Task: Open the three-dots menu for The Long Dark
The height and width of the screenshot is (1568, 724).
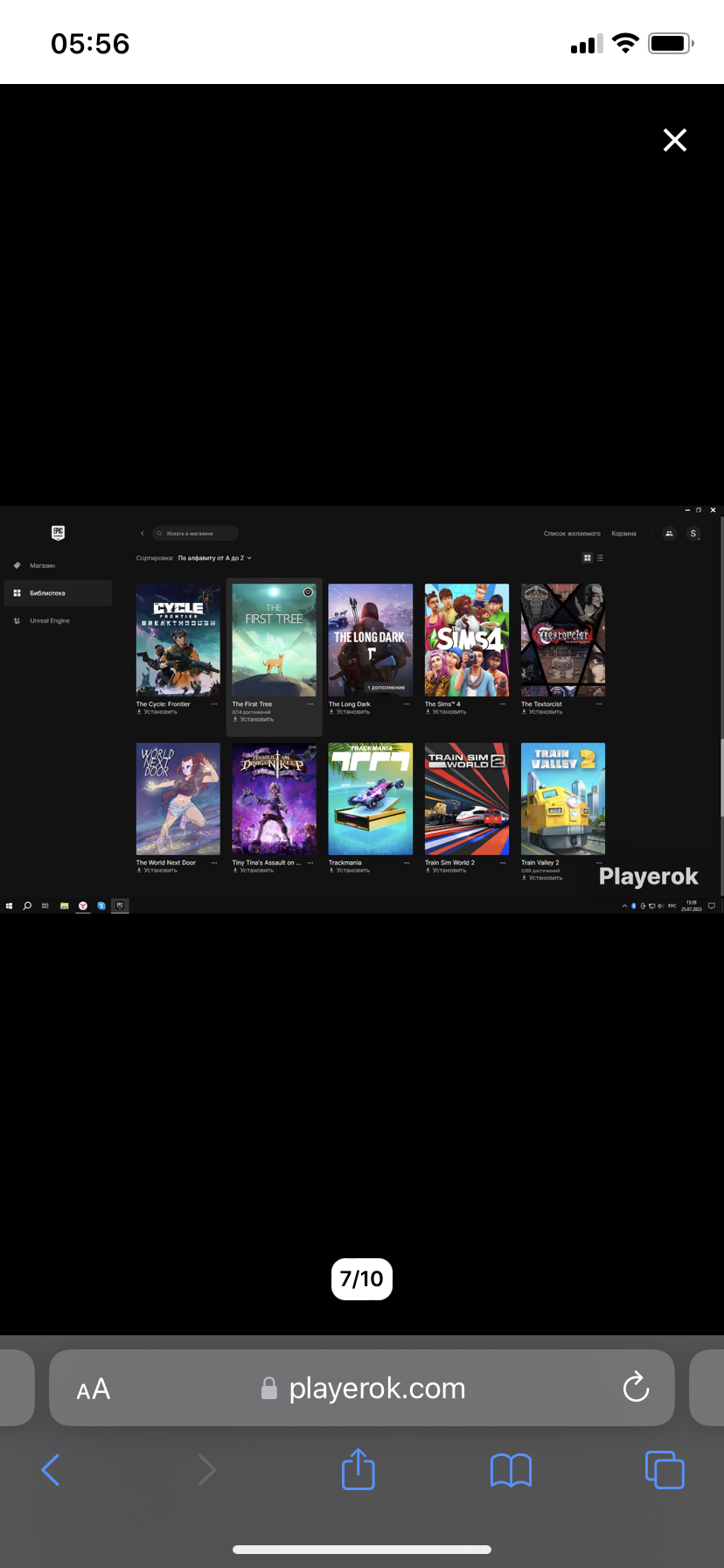Action: (407, 703)
